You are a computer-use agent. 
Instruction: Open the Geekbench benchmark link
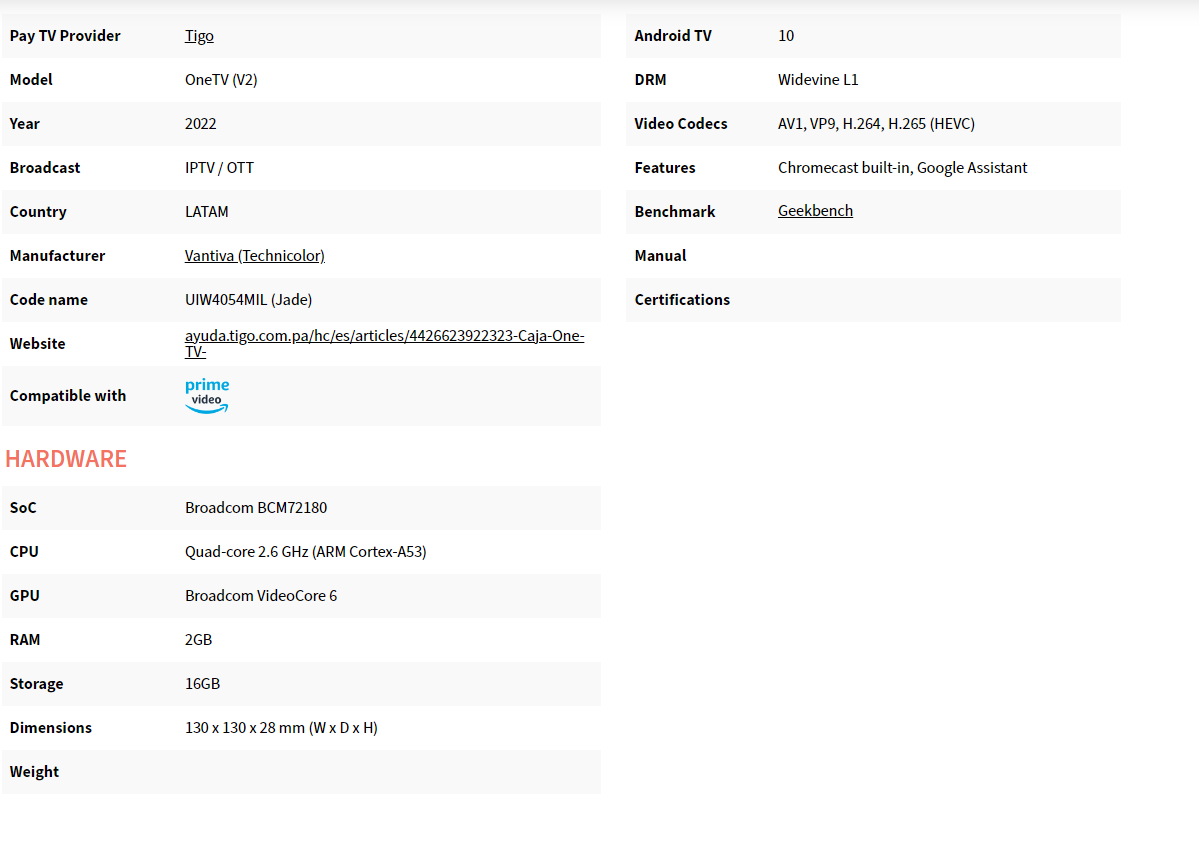click(x=815, y=211)
